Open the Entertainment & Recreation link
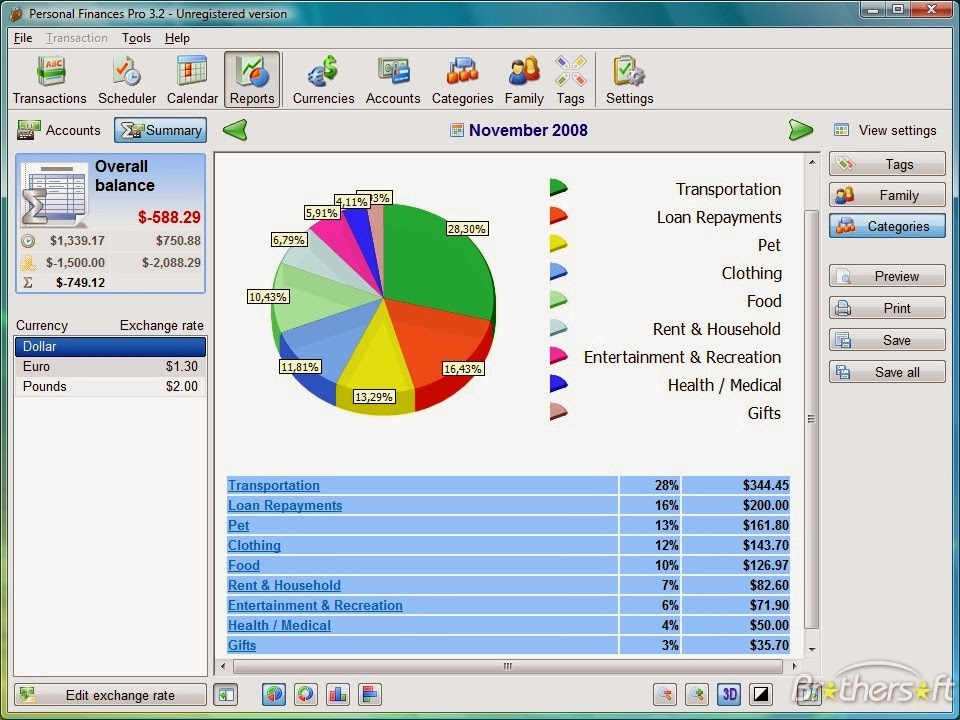The height and width of the screenshot is (720, 960). click(x=315, y=605)
